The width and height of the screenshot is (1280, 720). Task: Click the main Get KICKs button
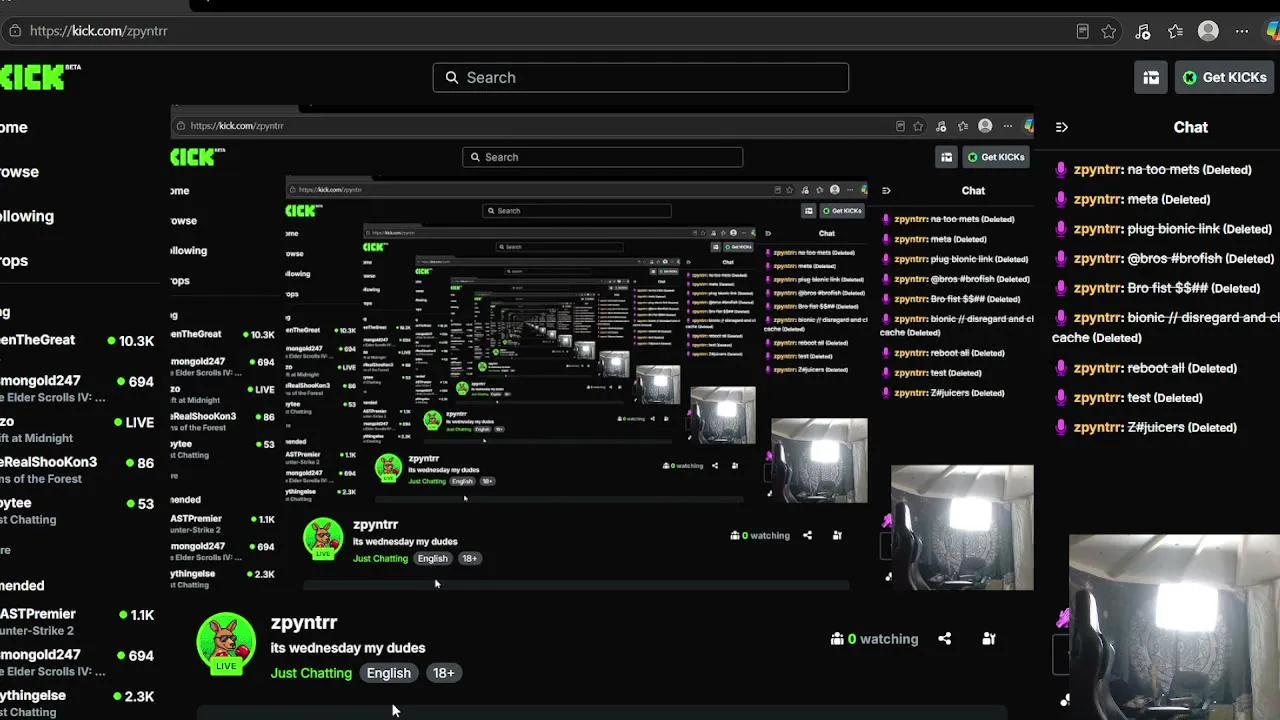[1224, 77]
